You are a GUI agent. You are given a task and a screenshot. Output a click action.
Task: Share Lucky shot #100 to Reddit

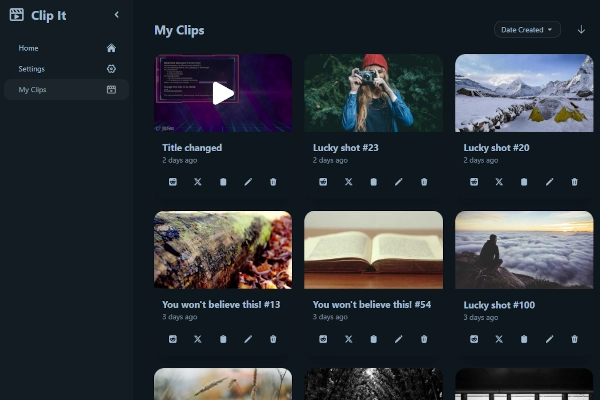click(474, 339)
